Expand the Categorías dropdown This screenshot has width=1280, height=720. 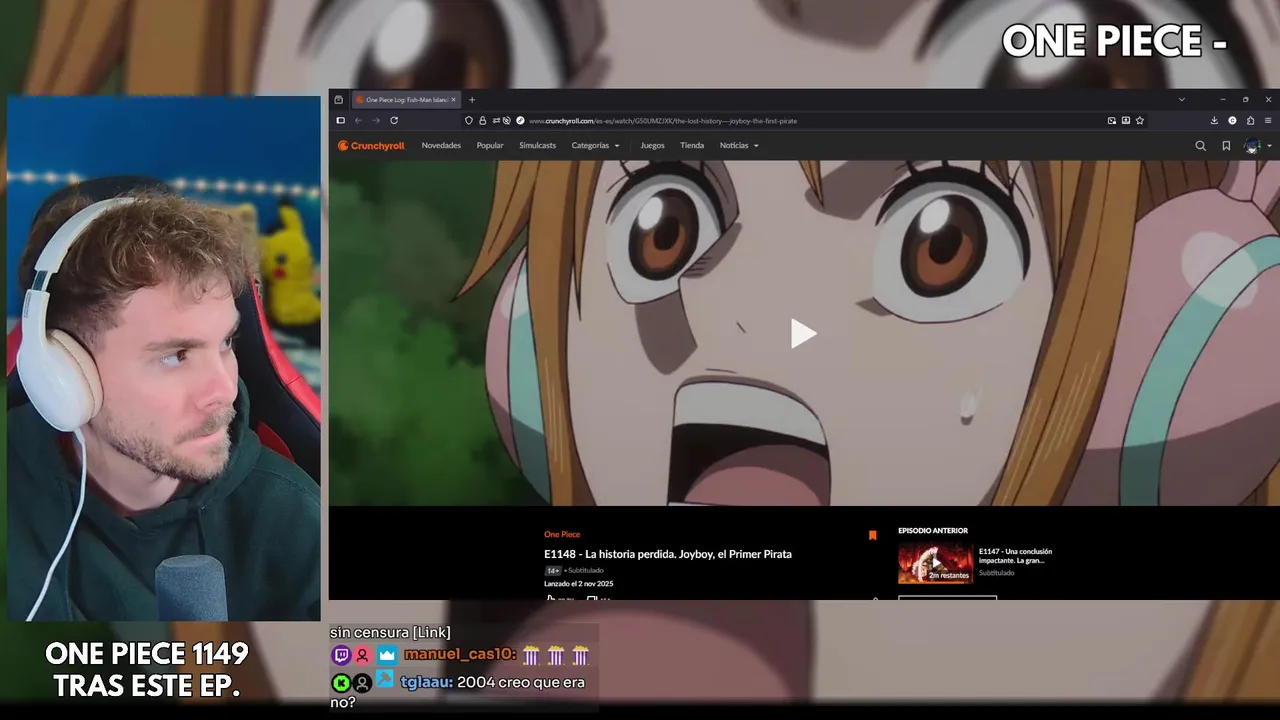pos(595,146)
